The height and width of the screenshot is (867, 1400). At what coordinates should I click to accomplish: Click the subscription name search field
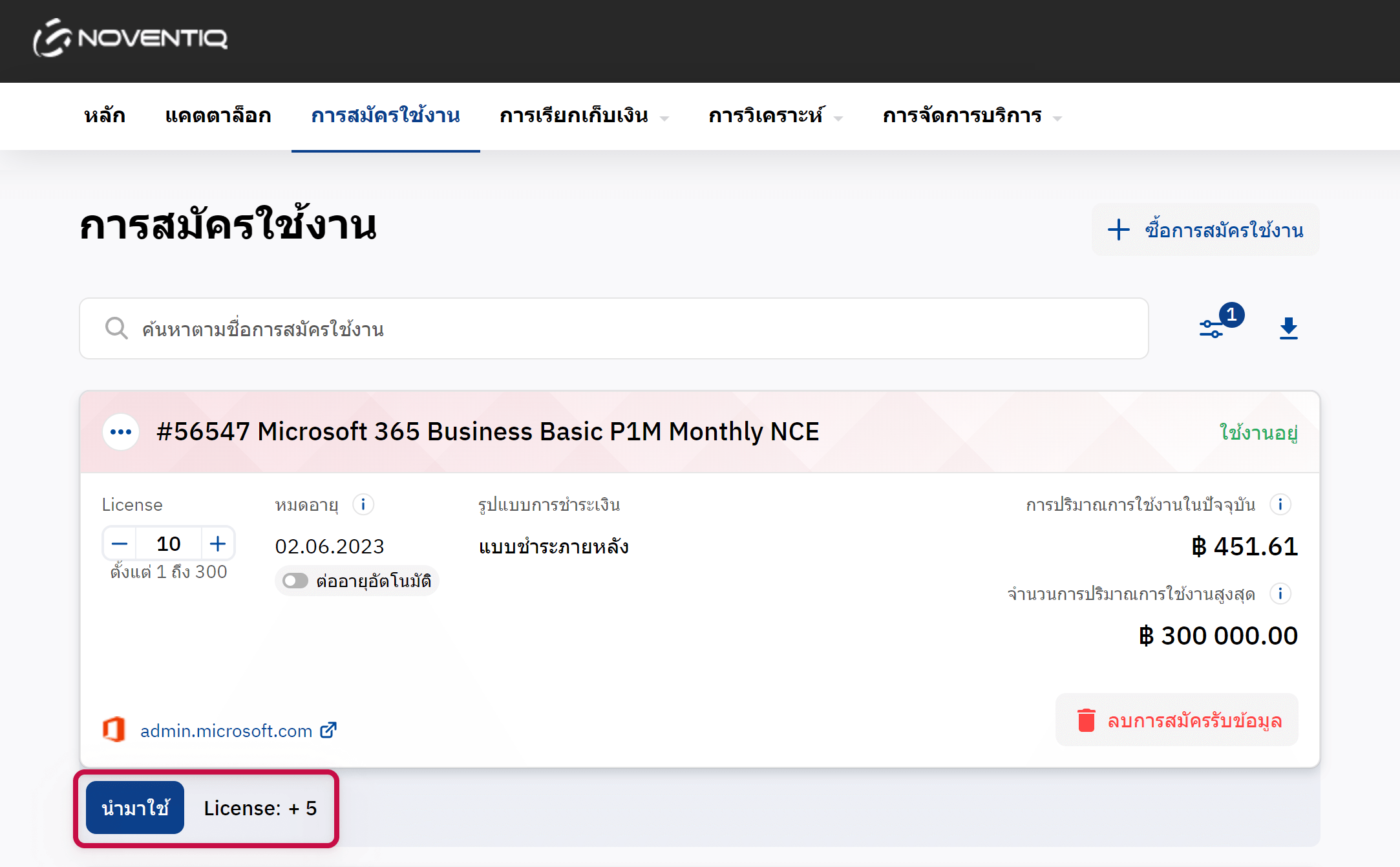(614, 328)
